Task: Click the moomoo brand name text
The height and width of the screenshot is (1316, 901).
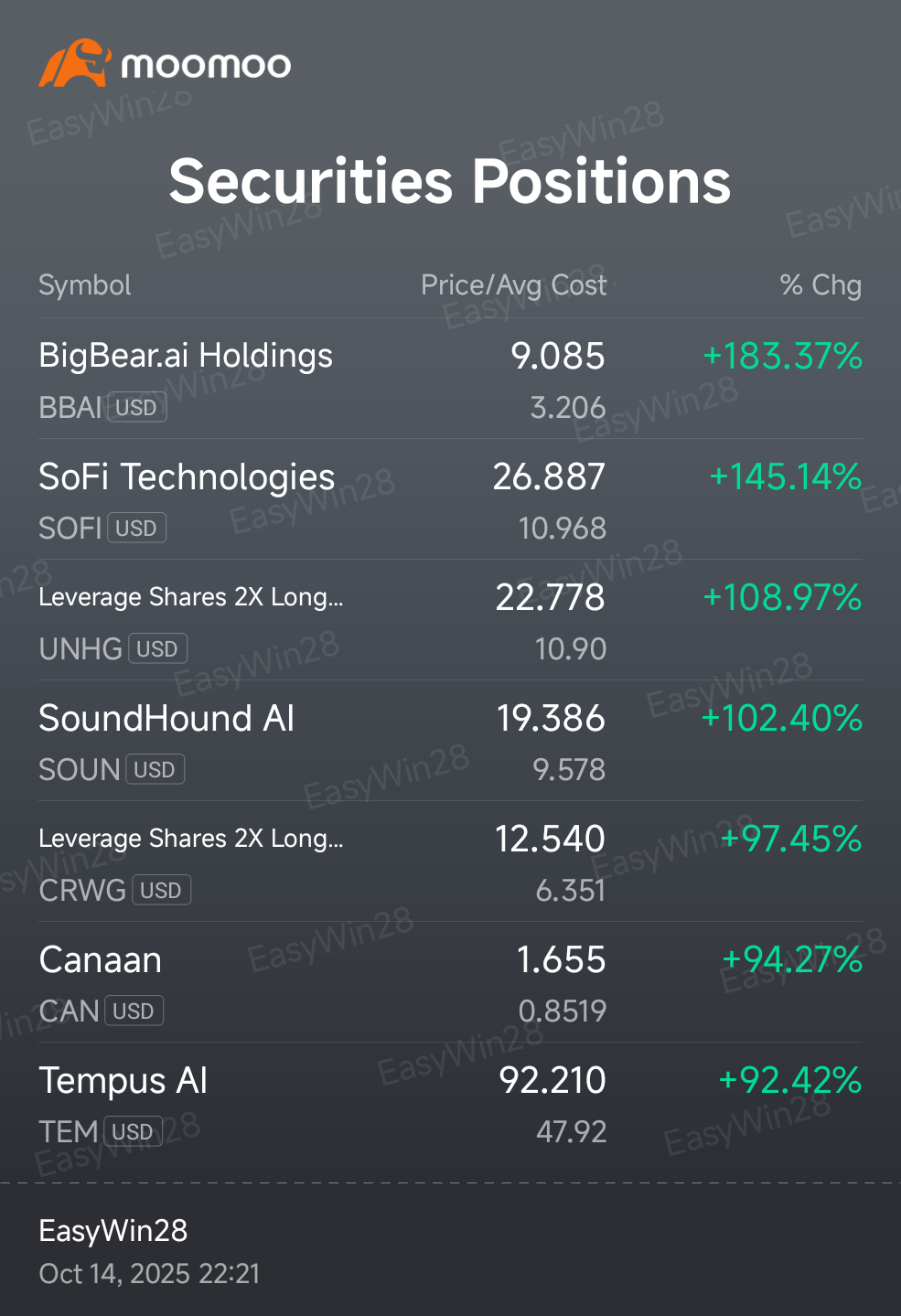Action: tap(207, 65)
